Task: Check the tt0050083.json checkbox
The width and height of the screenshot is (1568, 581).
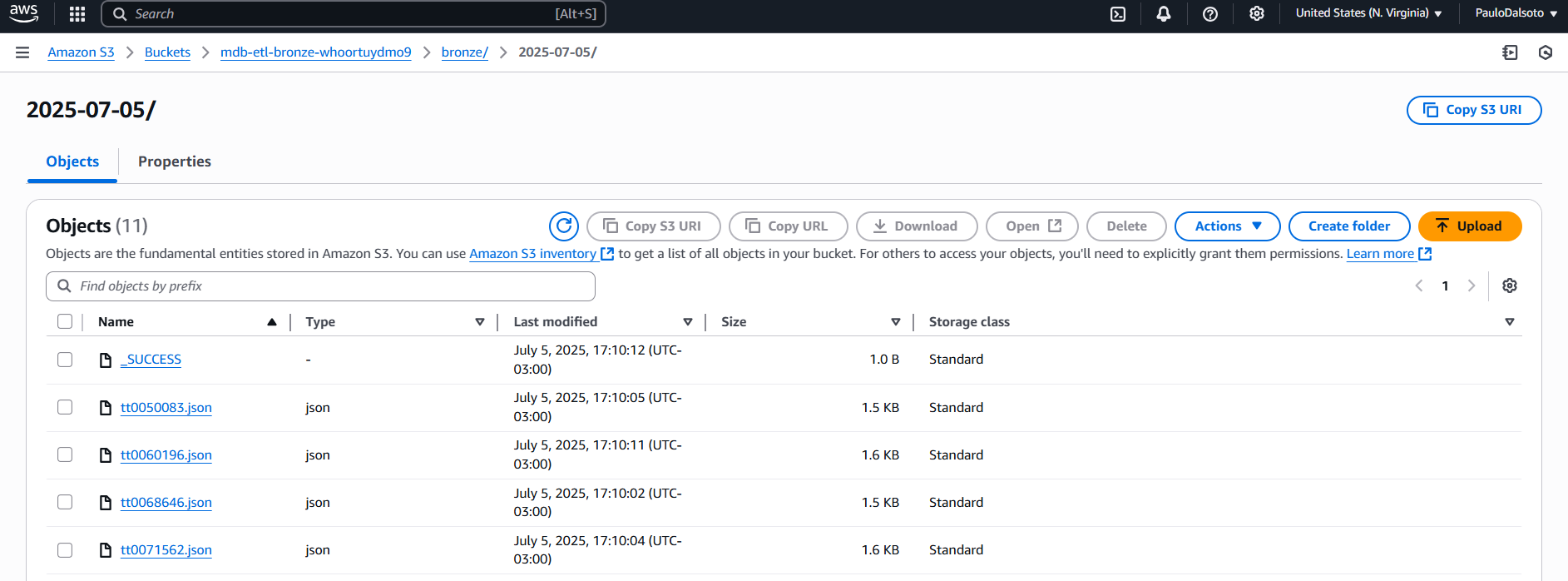Action: [65, 407]
